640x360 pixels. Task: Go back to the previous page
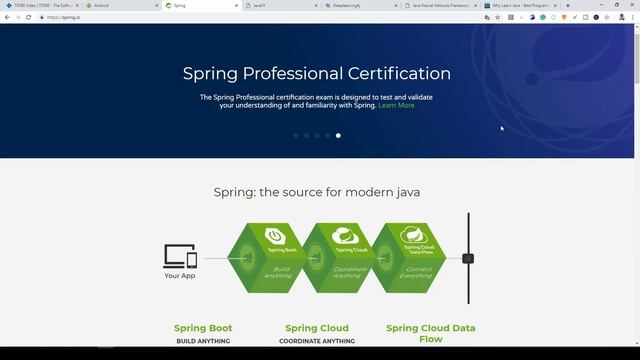pos(7,18)
